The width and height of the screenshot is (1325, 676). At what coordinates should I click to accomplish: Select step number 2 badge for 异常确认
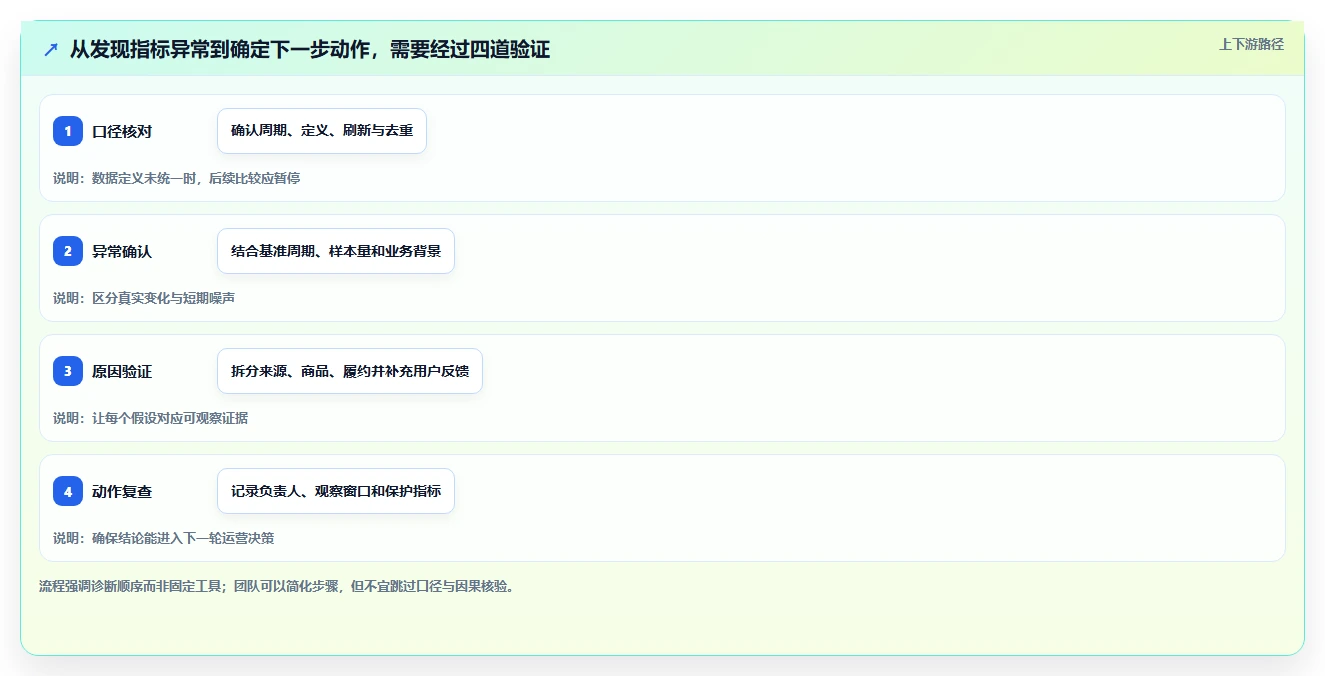pos(68,251)
